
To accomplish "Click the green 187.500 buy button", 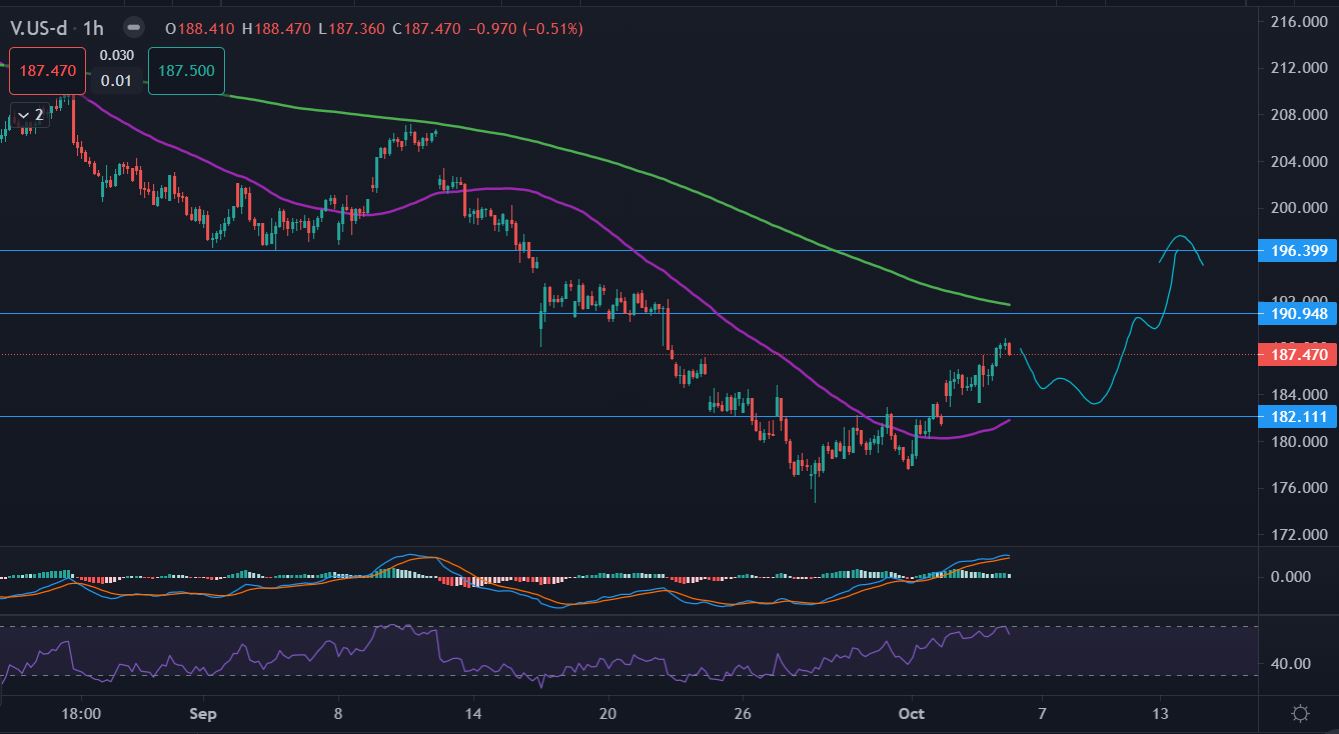I will [x=186, y=72].
